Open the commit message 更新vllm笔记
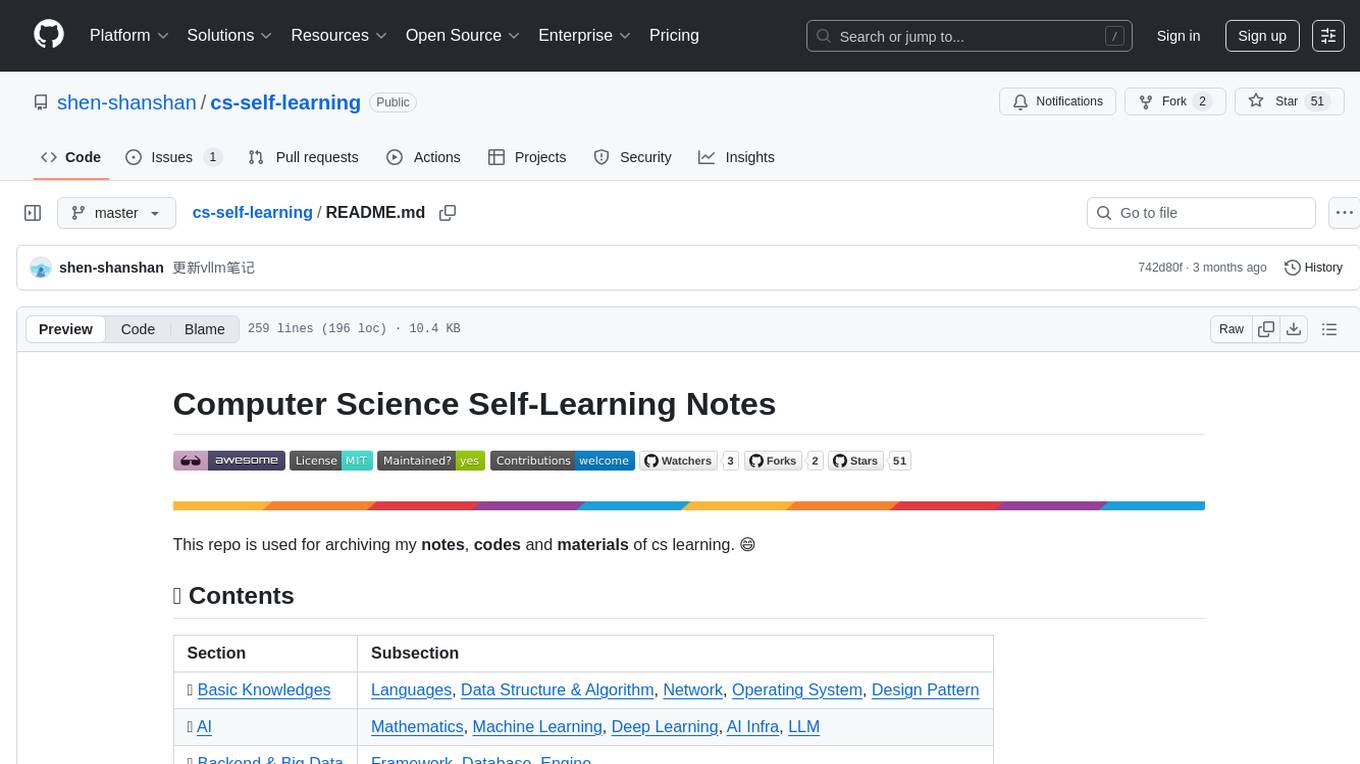 213,268
